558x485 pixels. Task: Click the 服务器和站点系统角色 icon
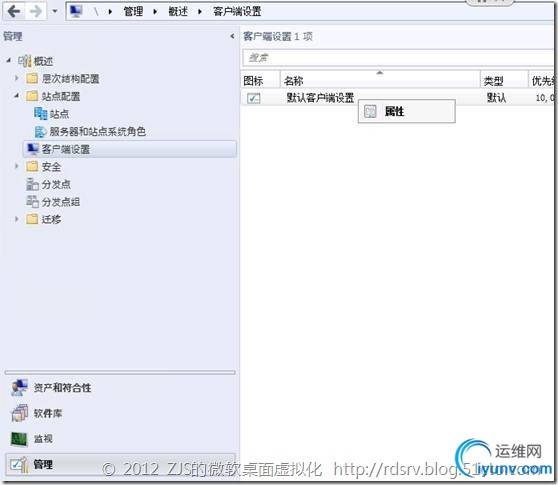pos(41,131)
